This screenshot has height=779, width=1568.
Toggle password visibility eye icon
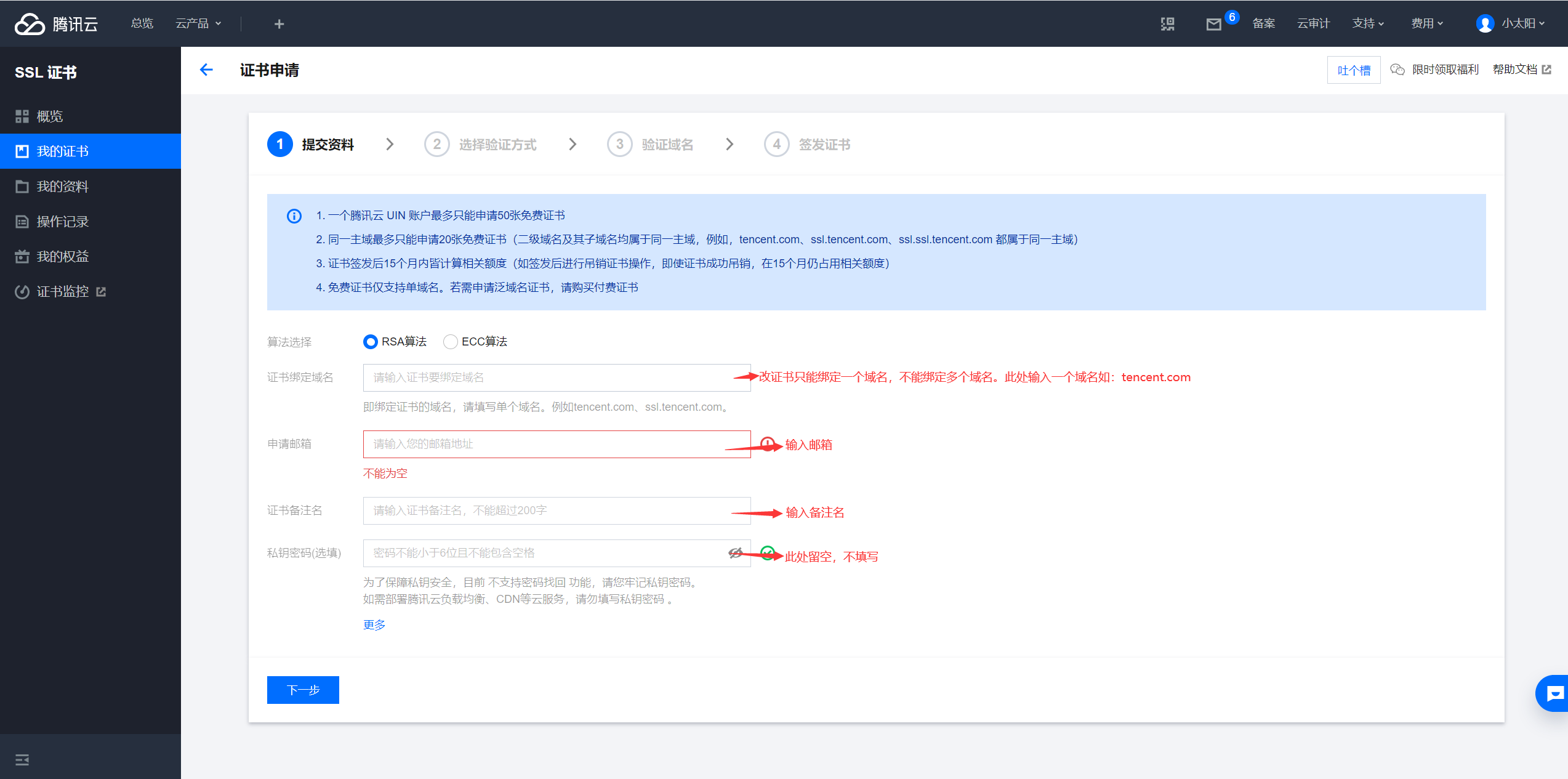pyautogui.click(x=735, y=553)
